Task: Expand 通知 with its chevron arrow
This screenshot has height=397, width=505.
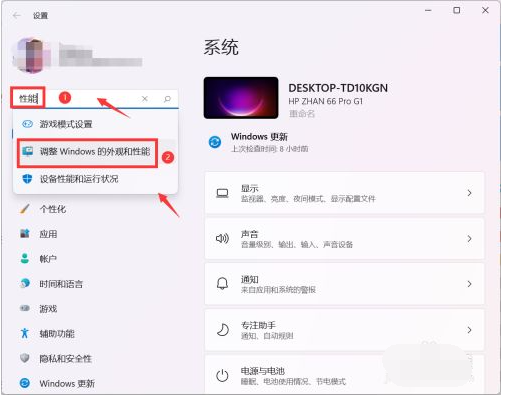Action: tap(469, 284)
